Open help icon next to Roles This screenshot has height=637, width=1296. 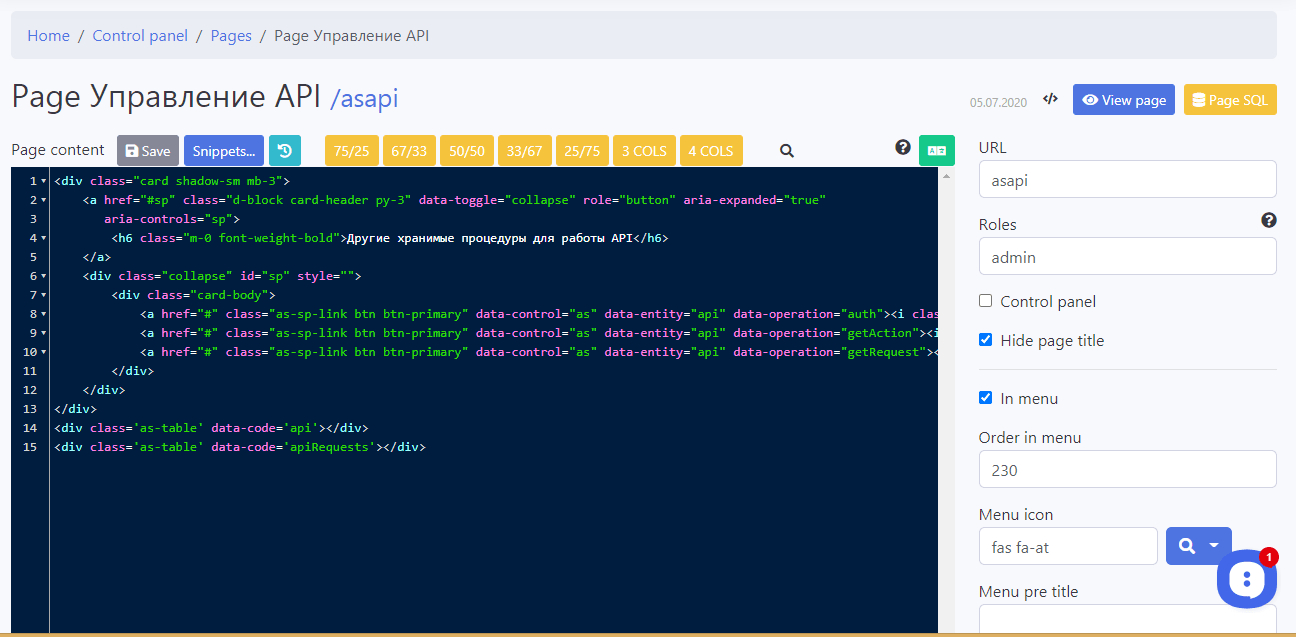click(x=1269, y=221)
